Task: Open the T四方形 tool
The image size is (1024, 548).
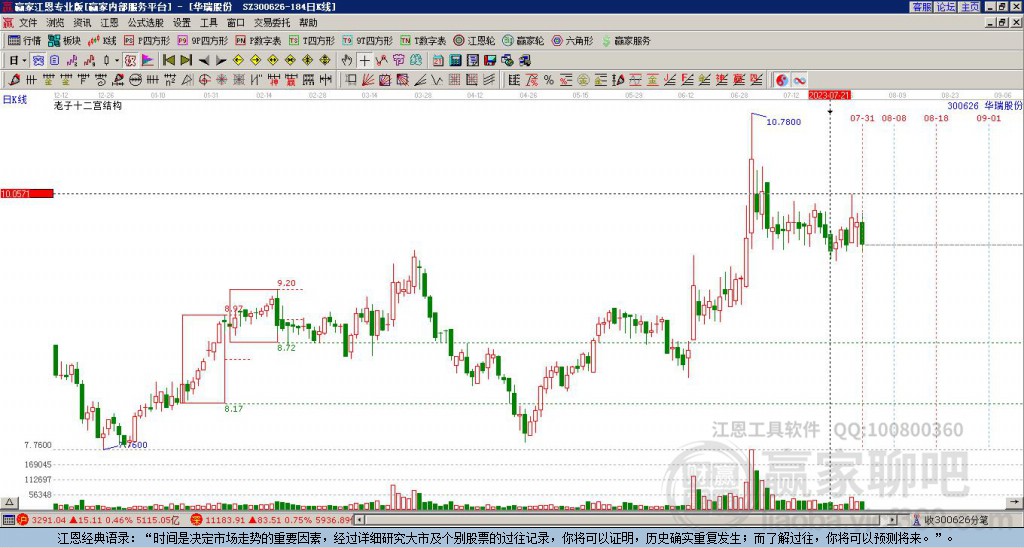Action: click(312, 40)
